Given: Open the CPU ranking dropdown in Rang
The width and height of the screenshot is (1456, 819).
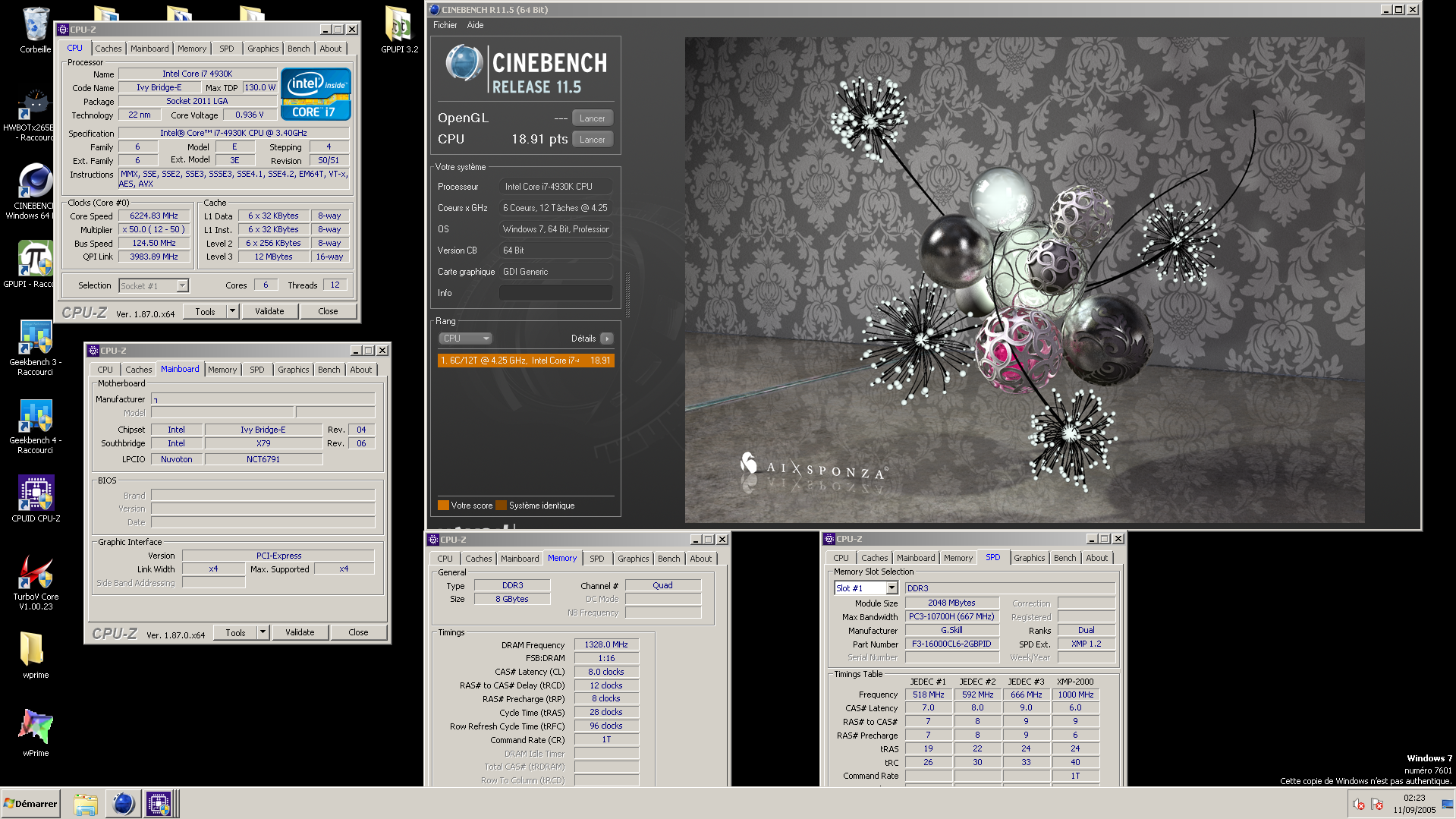Looking at the screenshot, I should click(x=466, y=339).
